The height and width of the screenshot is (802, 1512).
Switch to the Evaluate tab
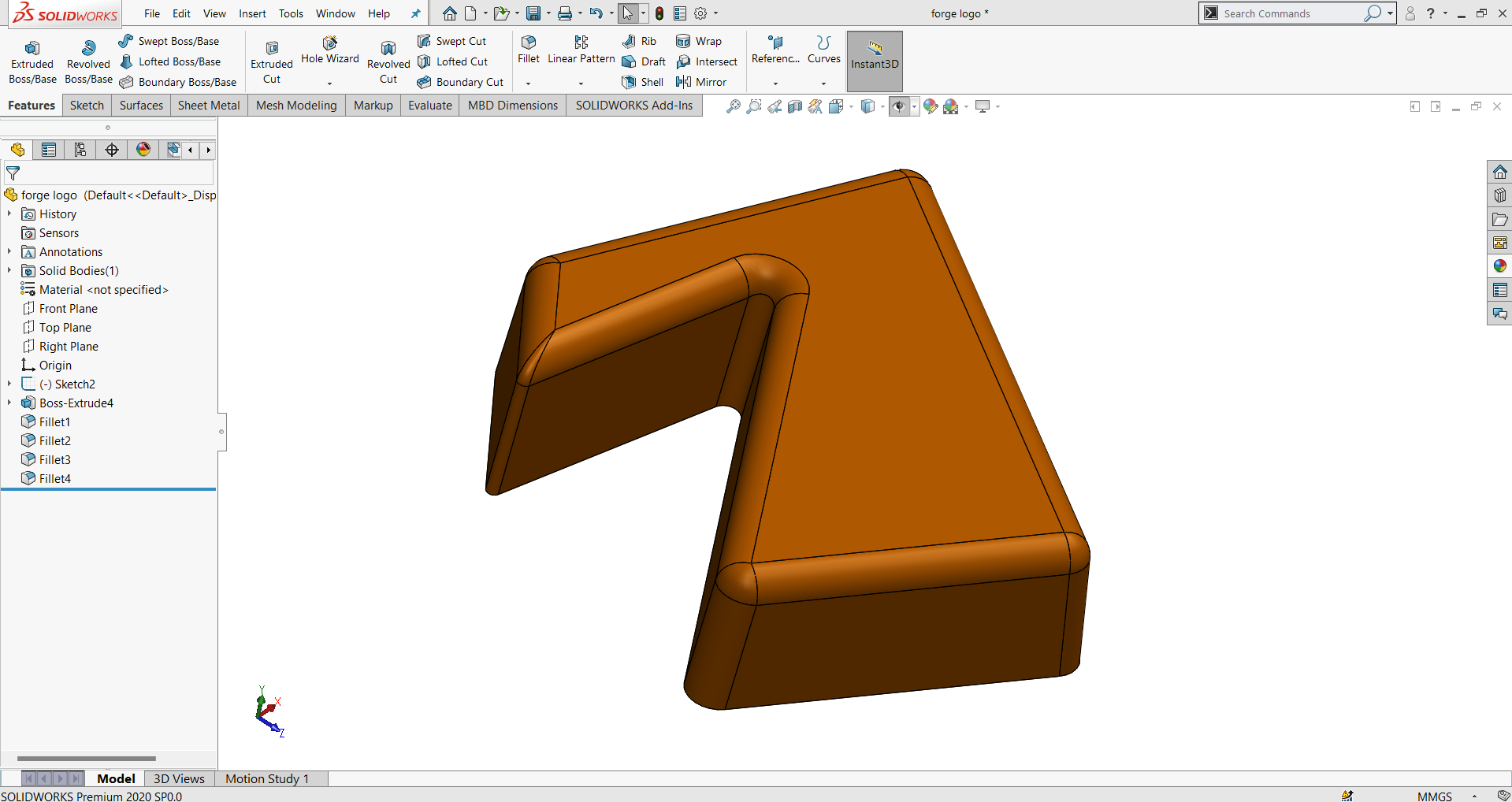point(430,105)
